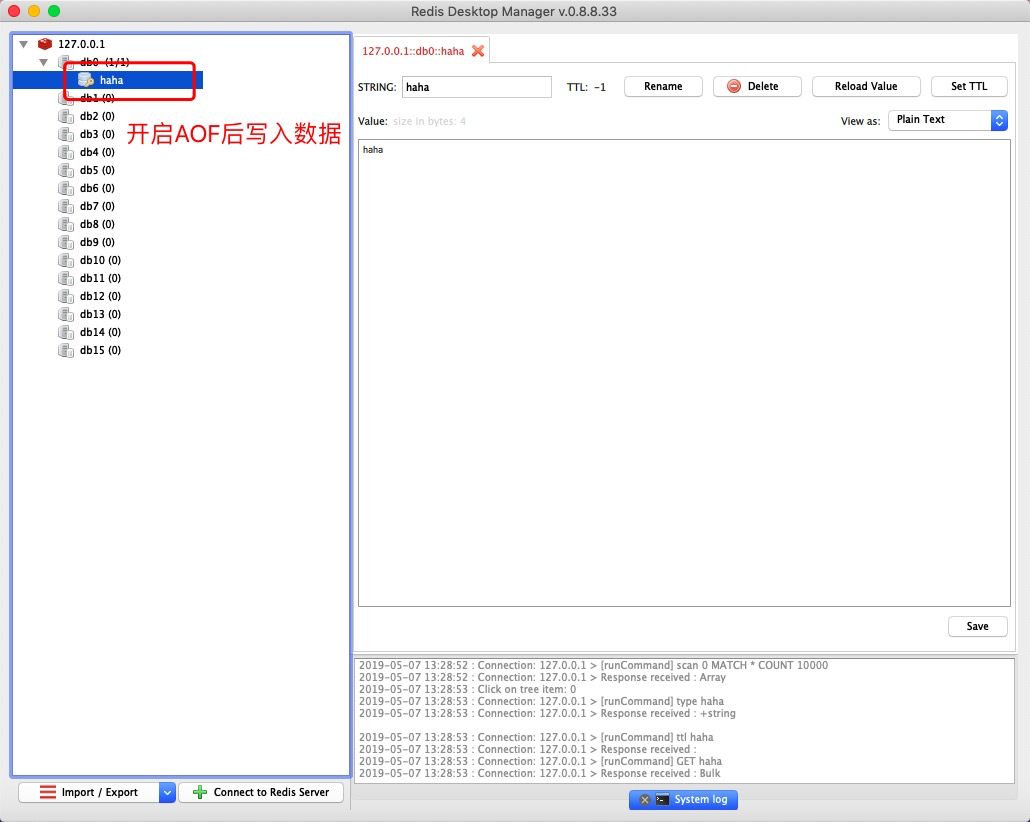Click the db6 database icon
1030x822 pixels.
click(66, 188)
